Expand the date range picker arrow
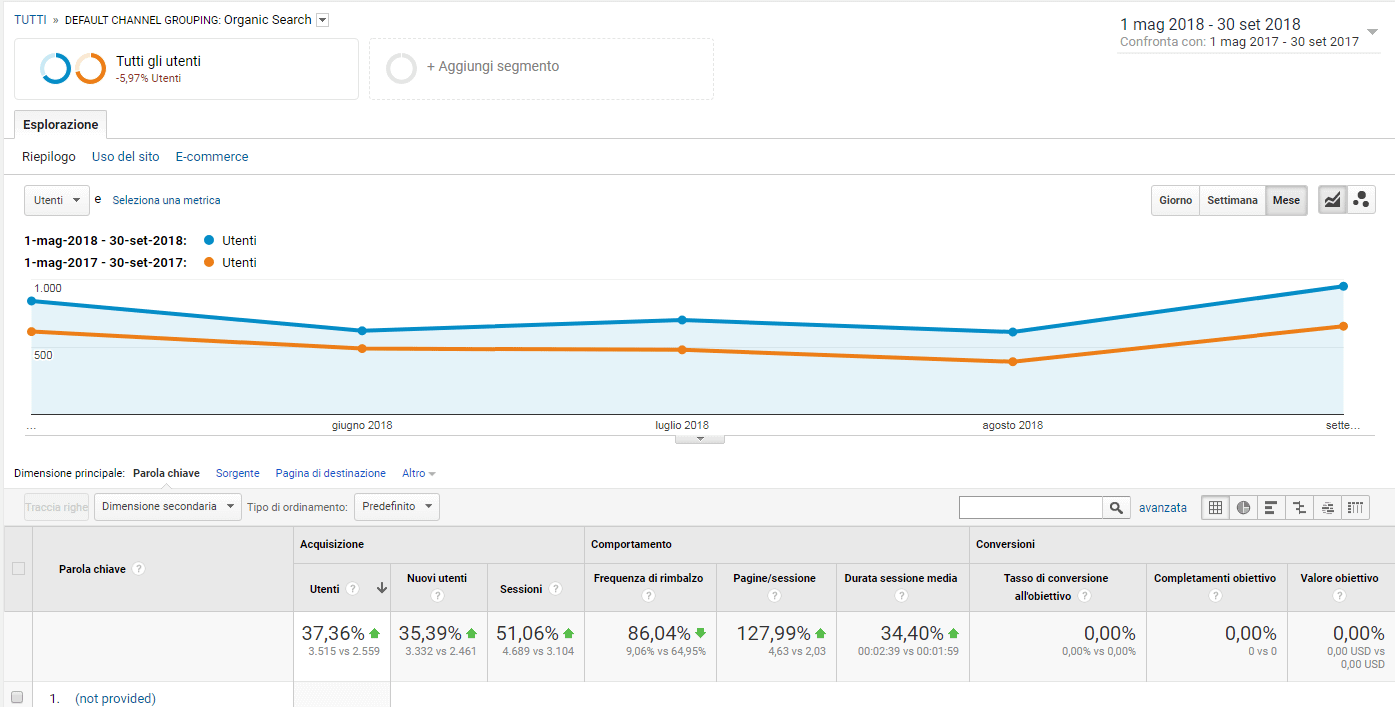The image size is (1395, 707). point(1372,31)
